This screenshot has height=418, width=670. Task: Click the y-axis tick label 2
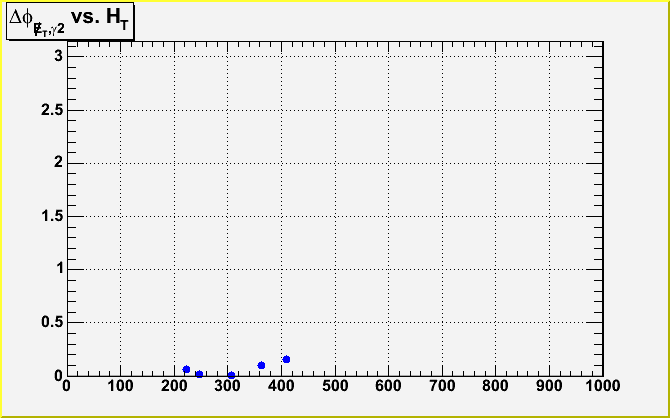pos(58,162)
